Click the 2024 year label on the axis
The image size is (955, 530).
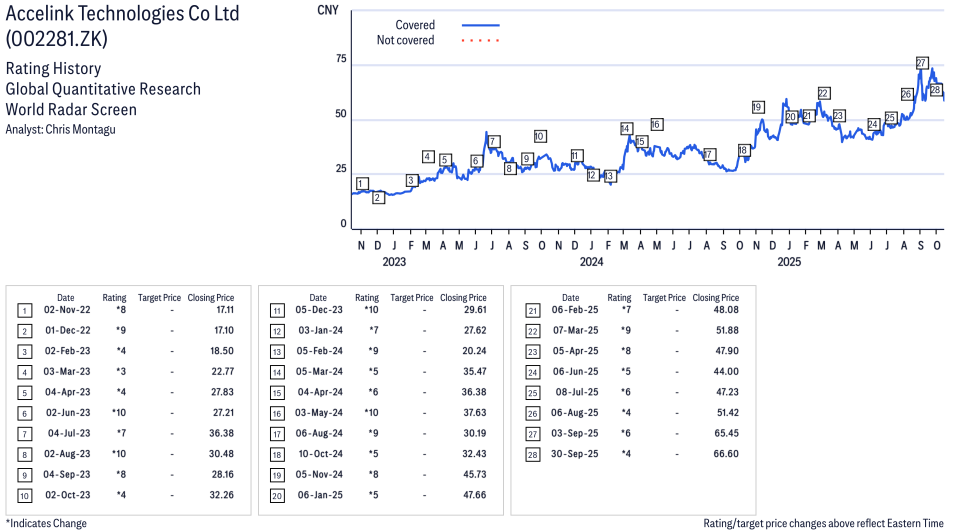pyautogui.click(x=591, y=263)
